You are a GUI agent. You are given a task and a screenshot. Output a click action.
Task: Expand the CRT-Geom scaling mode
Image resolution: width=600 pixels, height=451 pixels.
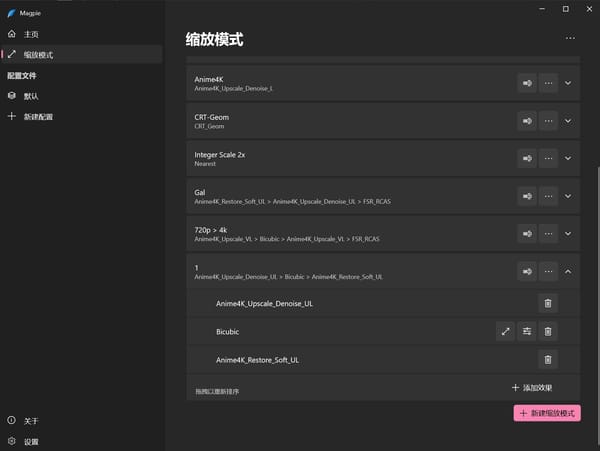569,121
